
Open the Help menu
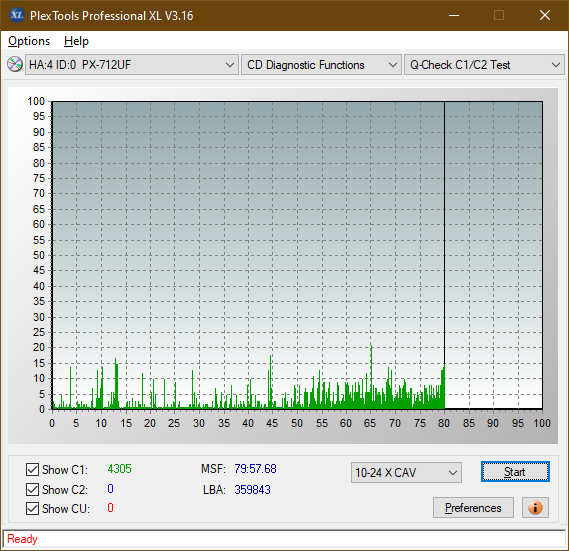[x=76, y=41]
